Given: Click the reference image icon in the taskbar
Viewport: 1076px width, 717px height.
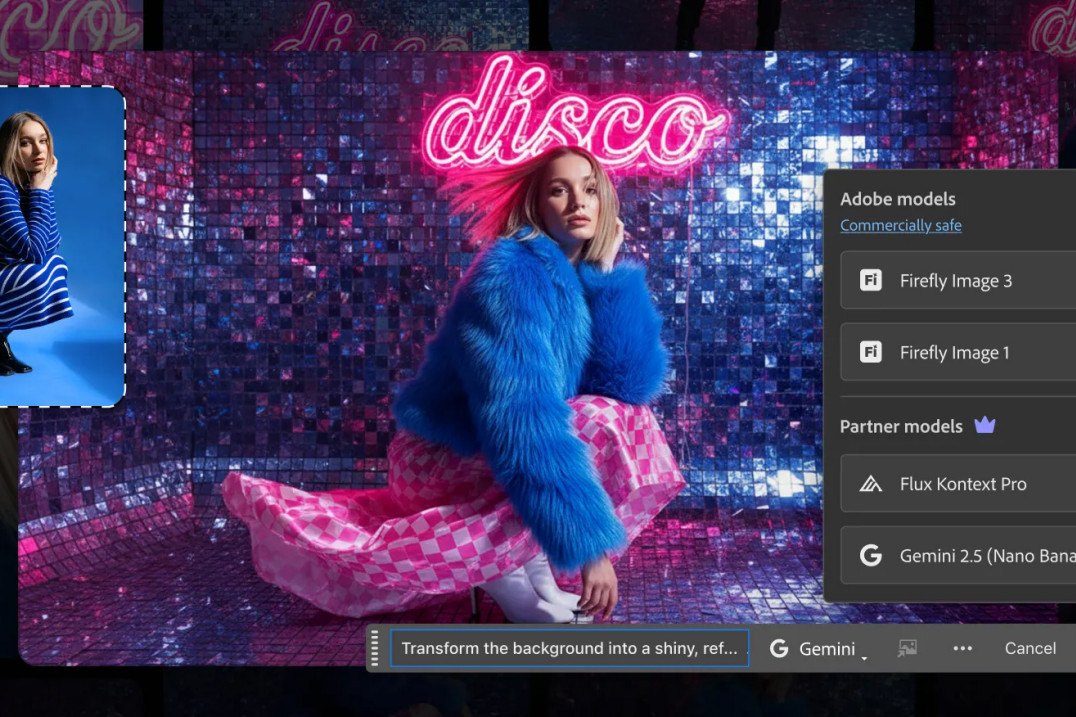Looking at the screenshot, I should pos(907,648).
